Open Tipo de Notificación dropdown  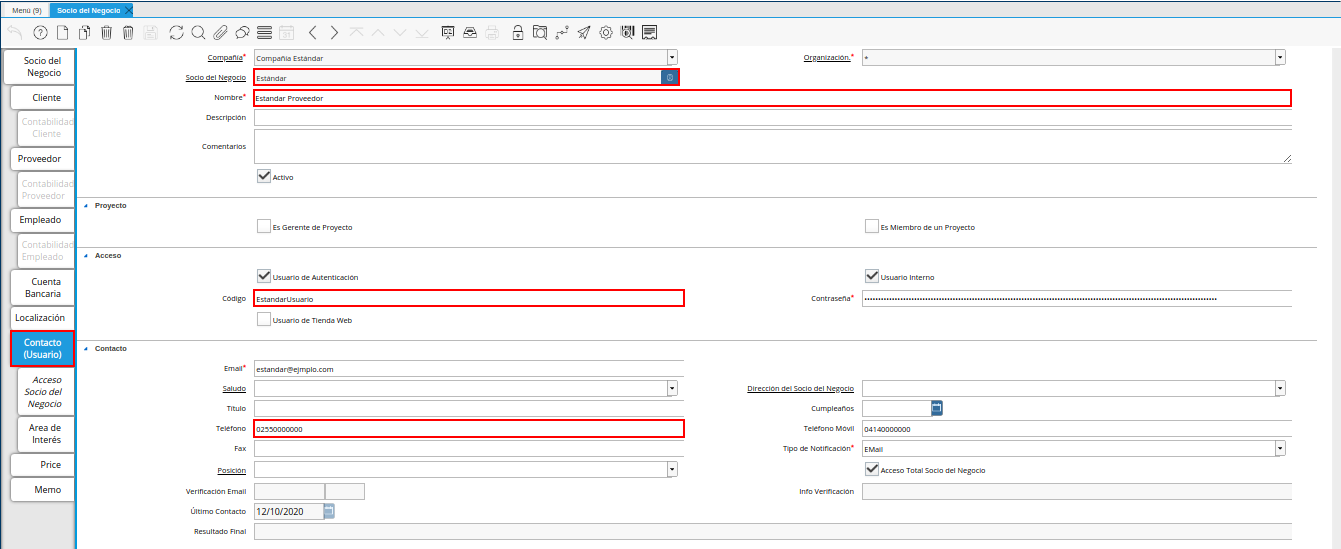(1280, 449)
